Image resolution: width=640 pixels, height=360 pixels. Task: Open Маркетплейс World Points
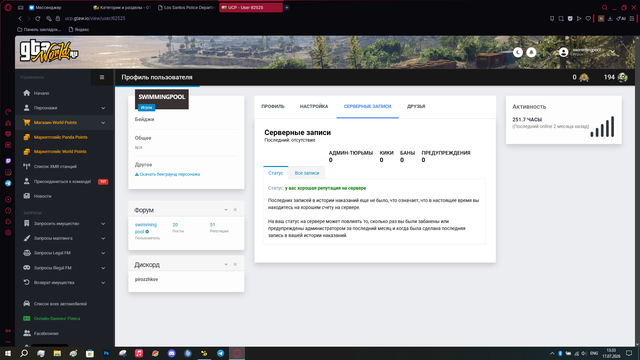tap(60, 151)
